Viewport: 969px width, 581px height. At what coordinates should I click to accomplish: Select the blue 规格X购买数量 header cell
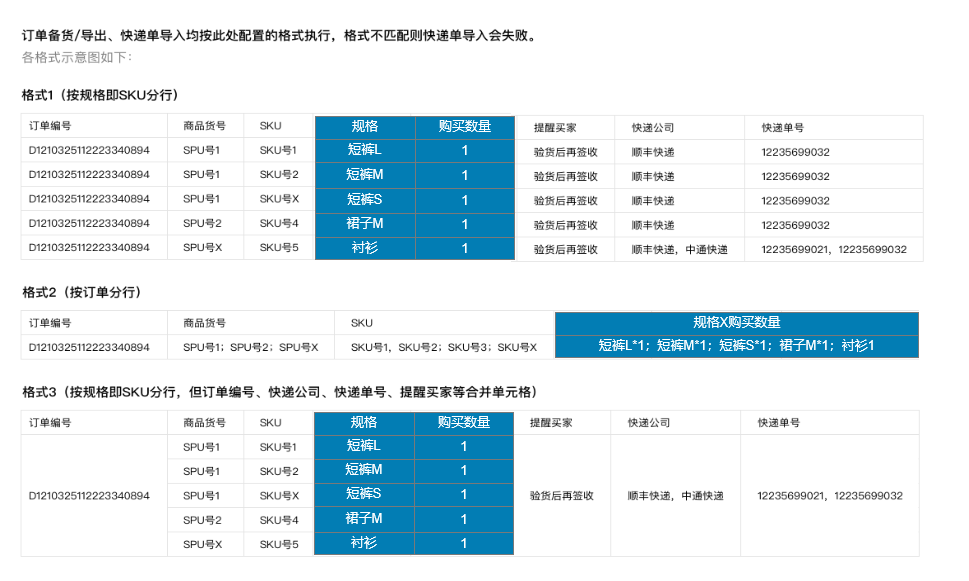736,323
